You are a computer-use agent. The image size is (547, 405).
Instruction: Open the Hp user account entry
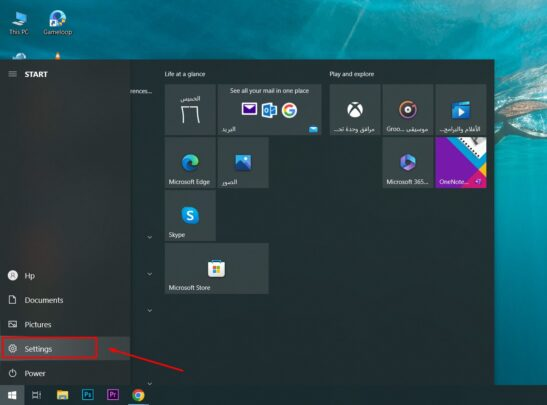65,276
